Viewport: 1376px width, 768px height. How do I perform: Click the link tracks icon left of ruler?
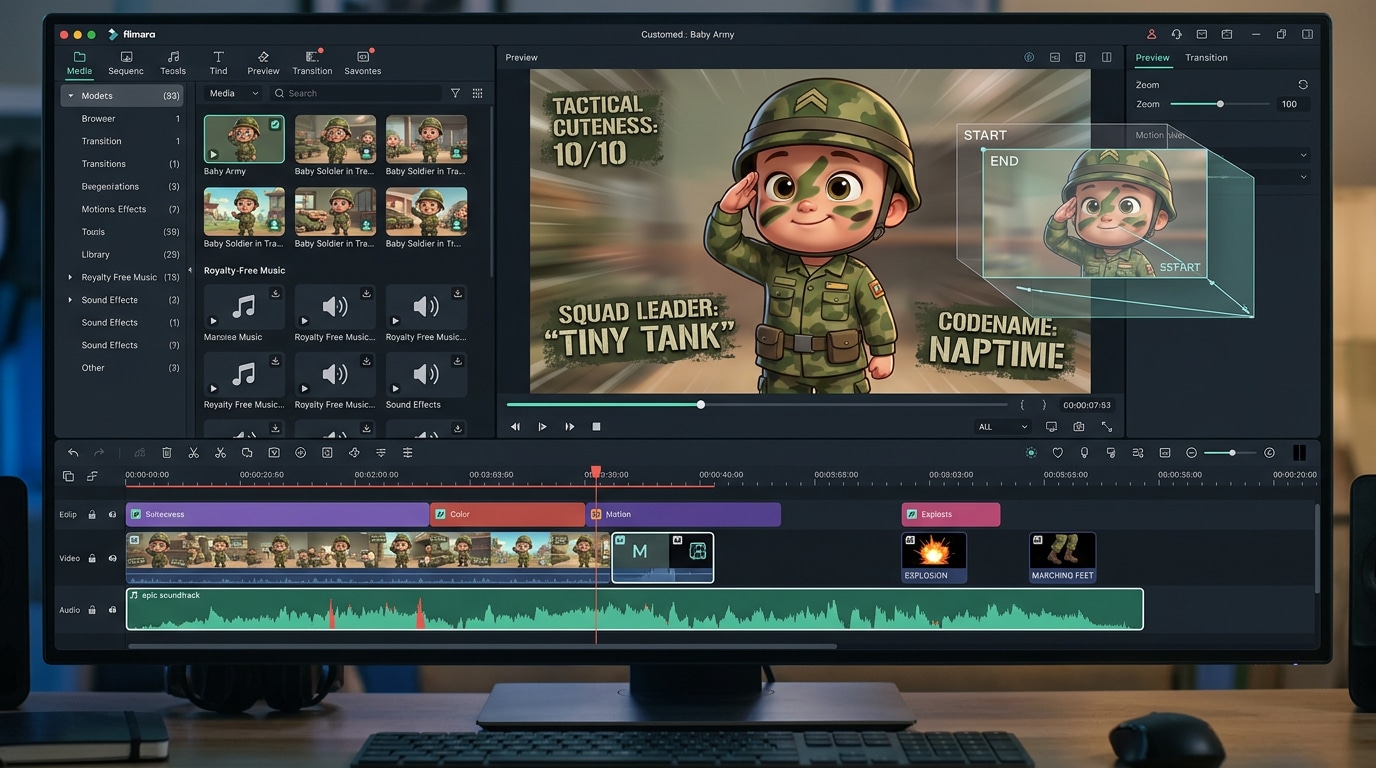pos(92,476)
